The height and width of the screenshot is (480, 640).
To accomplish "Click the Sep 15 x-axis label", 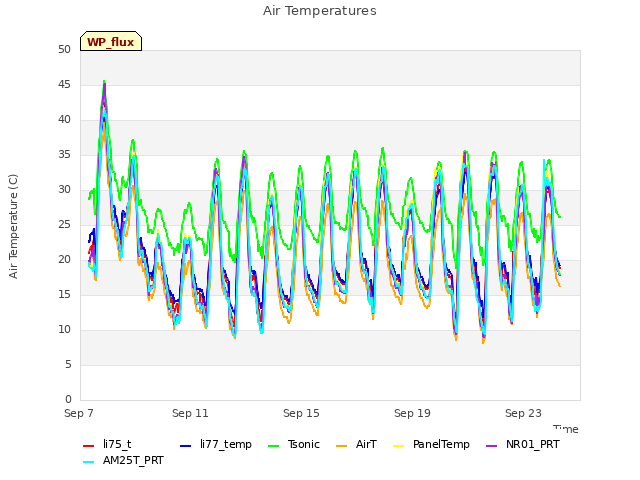I will tap(301, 413).
